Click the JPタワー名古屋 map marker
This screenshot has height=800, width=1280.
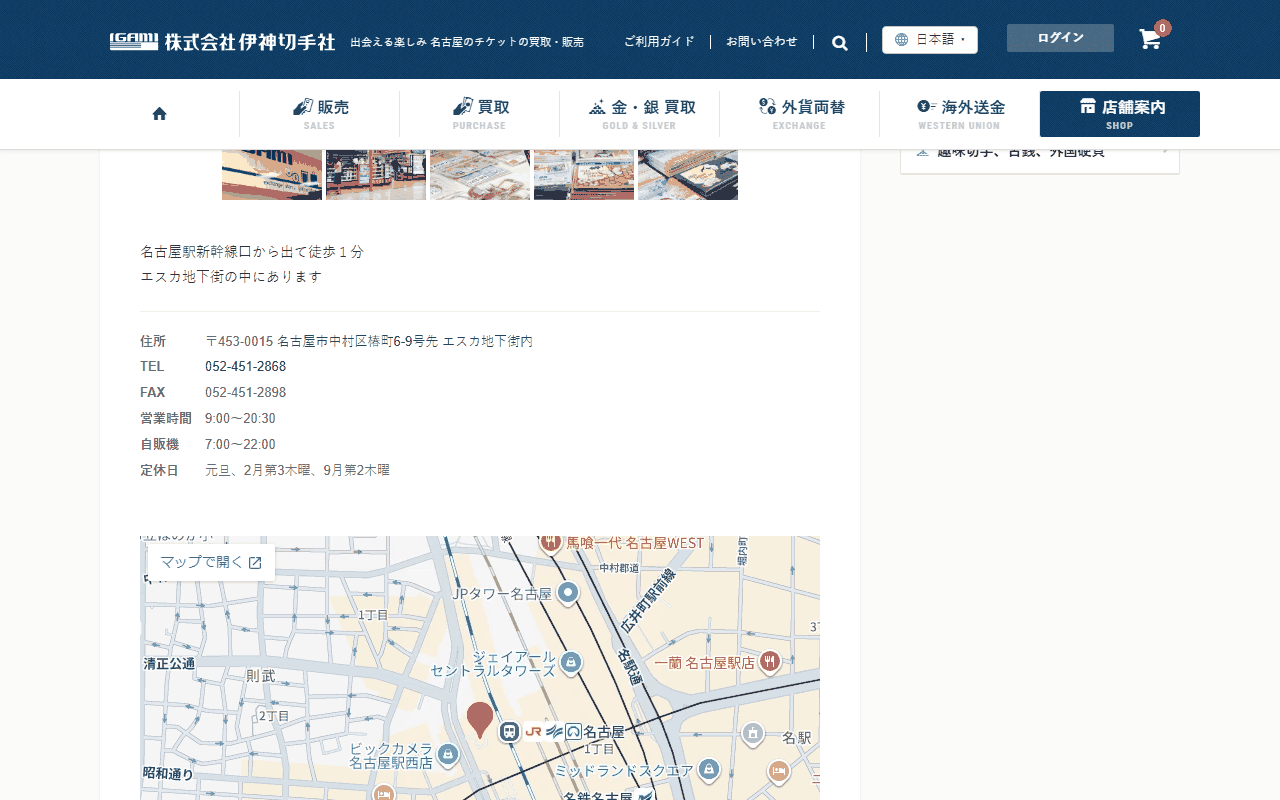(x=568, y=593)
